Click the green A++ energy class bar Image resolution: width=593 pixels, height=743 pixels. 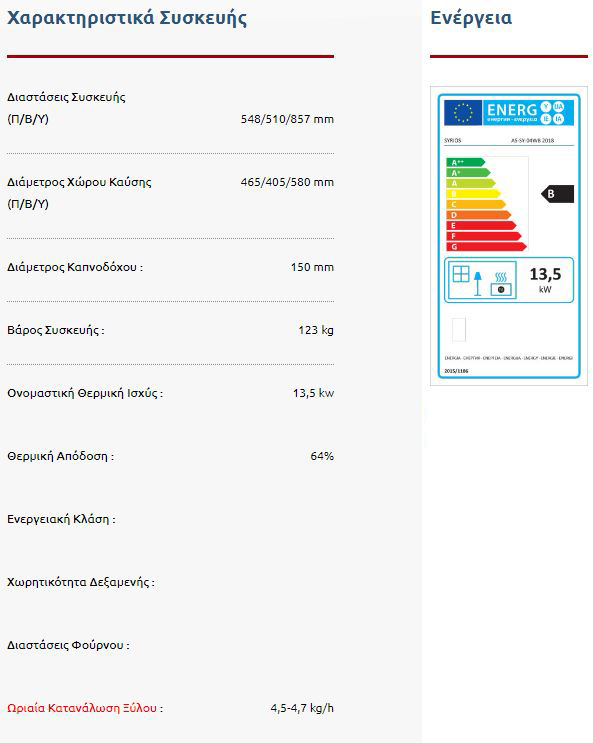tap(465, 162)
